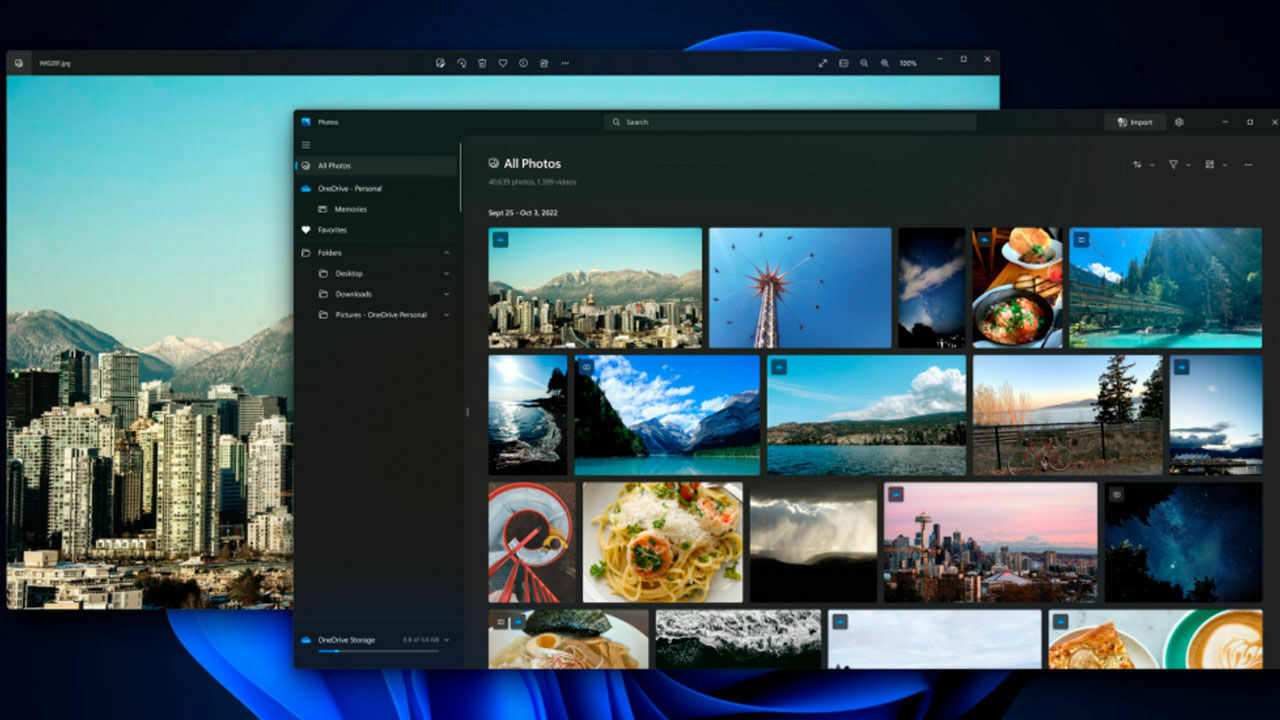This screenshot has width=1280, height=720.
Task: Click the Import button
Action: click(x=1135, y=122)
